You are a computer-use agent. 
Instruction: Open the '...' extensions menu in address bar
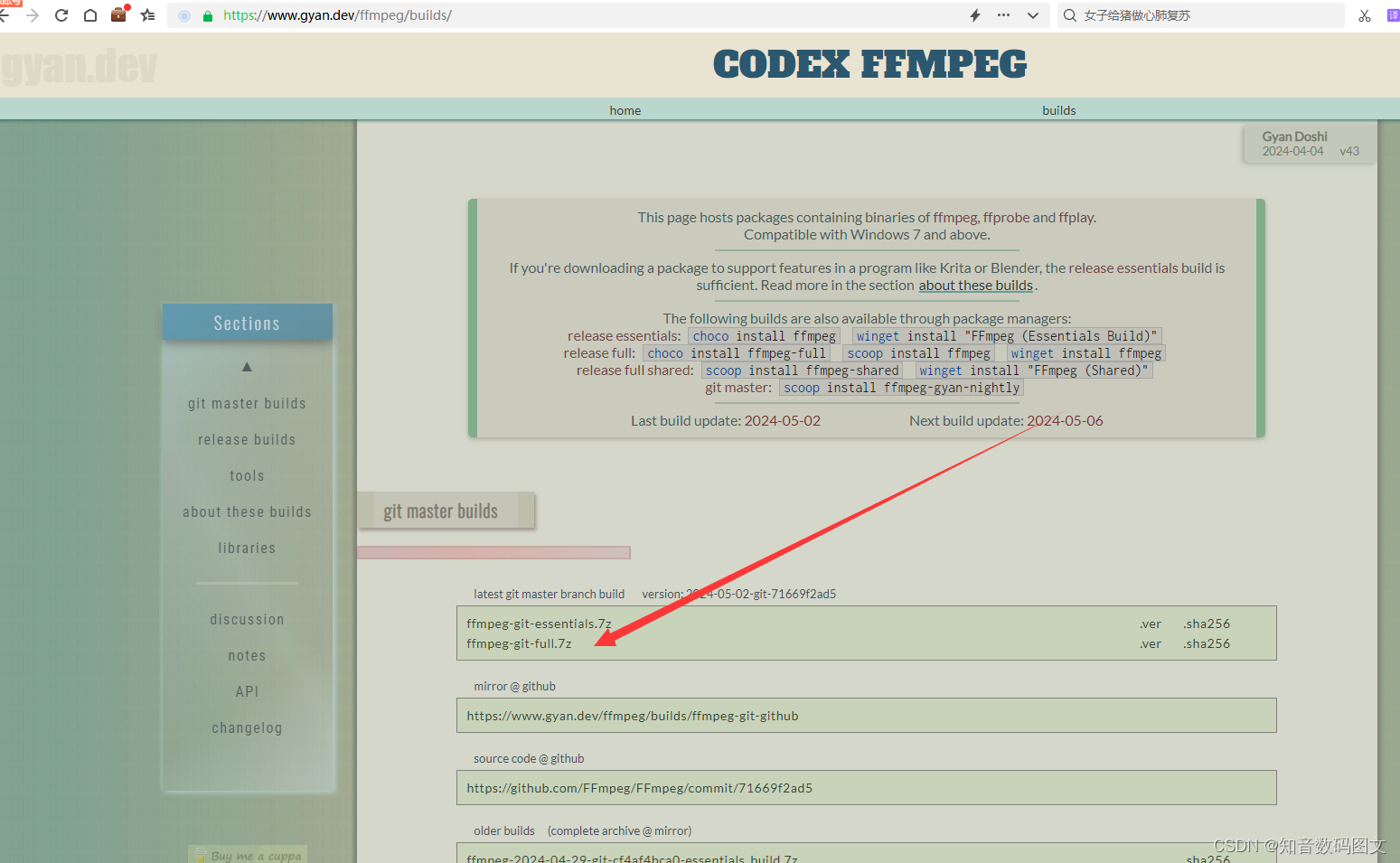pyautogui.click(x=1003, y=15)
